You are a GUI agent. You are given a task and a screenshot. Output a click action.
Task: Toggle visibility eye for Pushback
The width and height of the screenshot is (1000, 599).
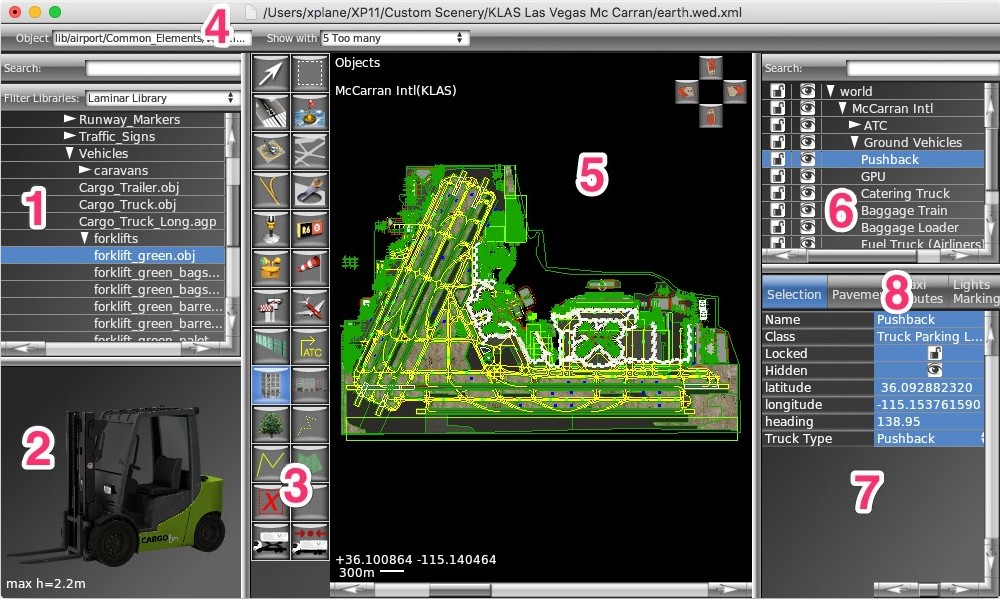[807, 159]
